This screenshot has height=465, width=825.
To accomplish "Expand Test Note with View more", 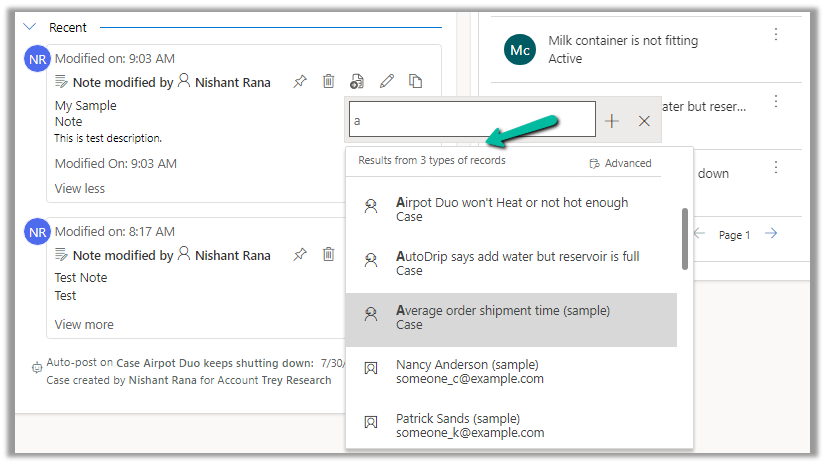I will (84, 324).
